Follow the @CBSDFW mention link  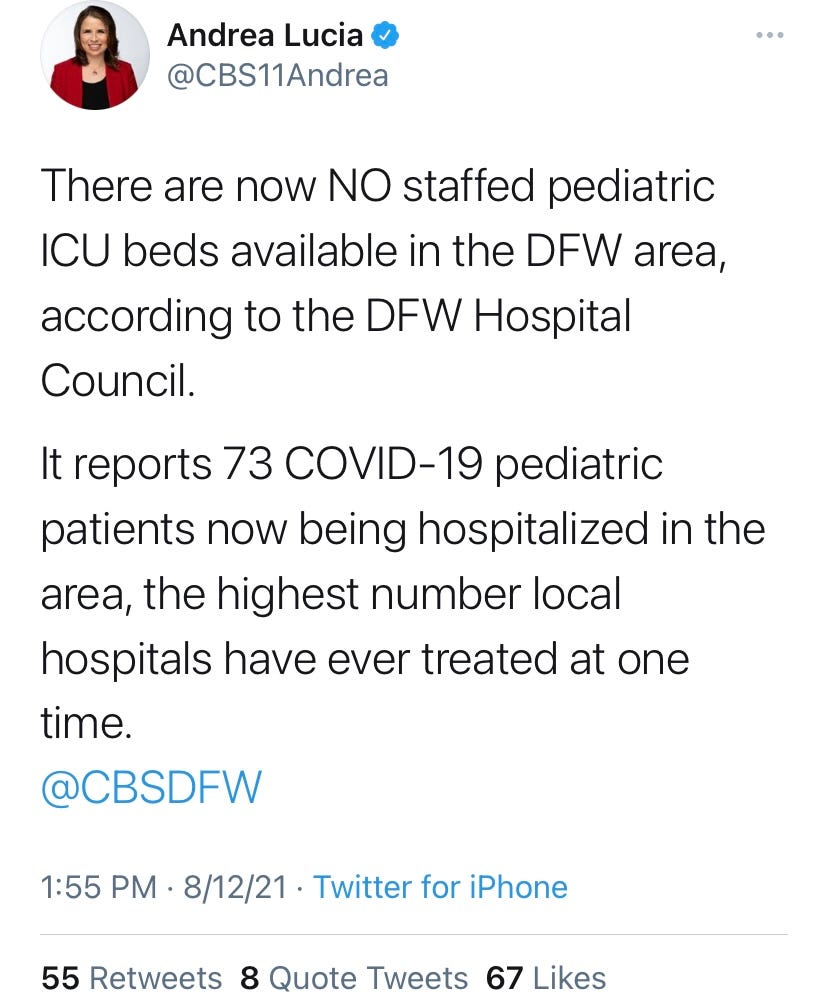(152, 787)
